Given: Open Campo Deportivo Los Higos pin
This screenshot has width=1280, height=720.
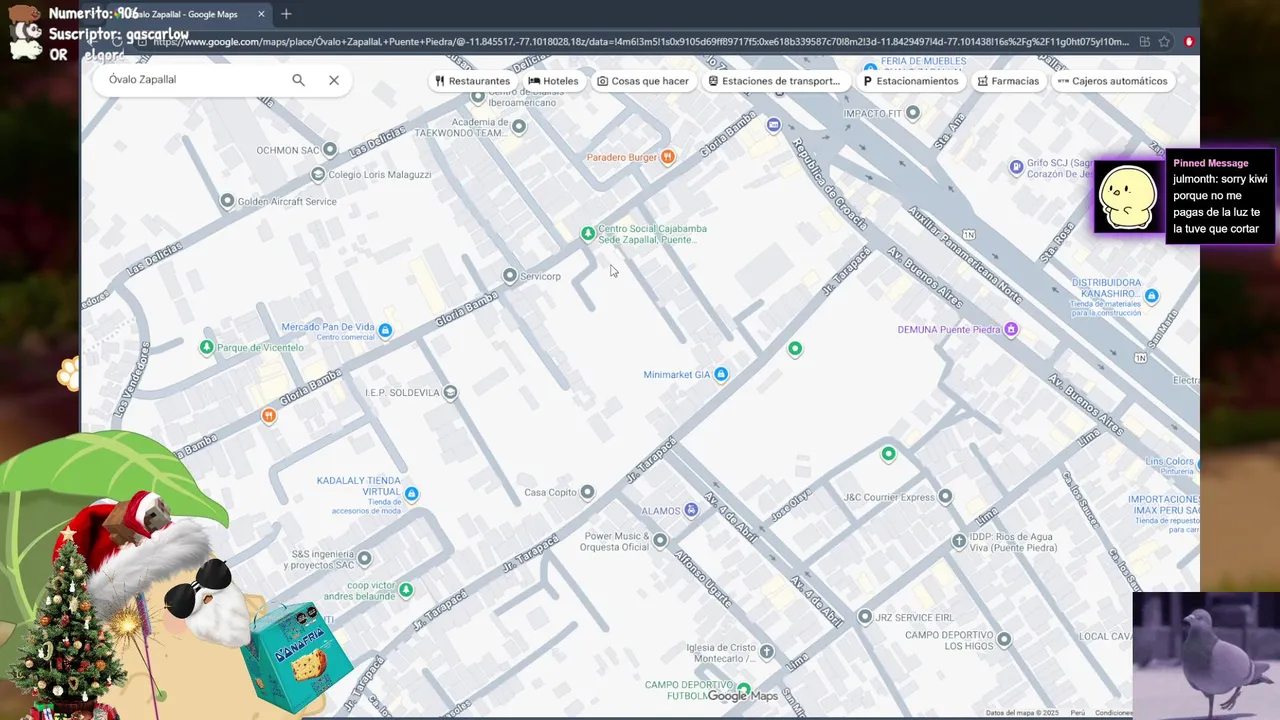Looking at the screenshot, I should [x=1004, y=639].
